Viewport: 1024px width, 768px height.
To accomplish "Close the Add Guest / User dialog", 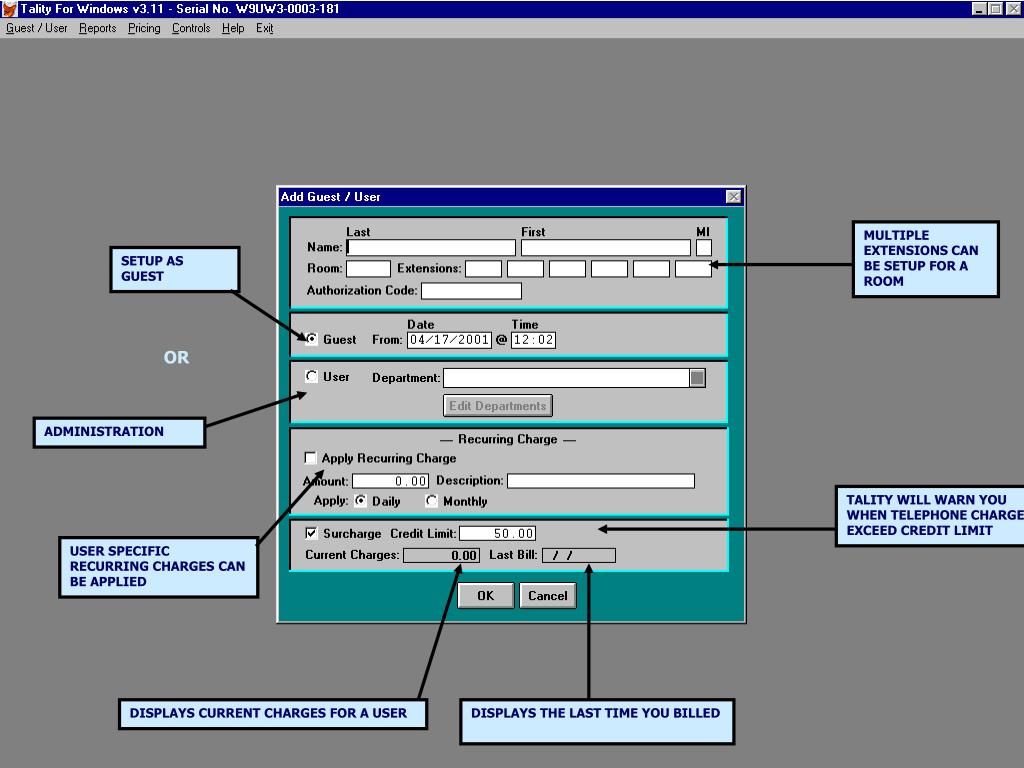I will pos(733,197).
